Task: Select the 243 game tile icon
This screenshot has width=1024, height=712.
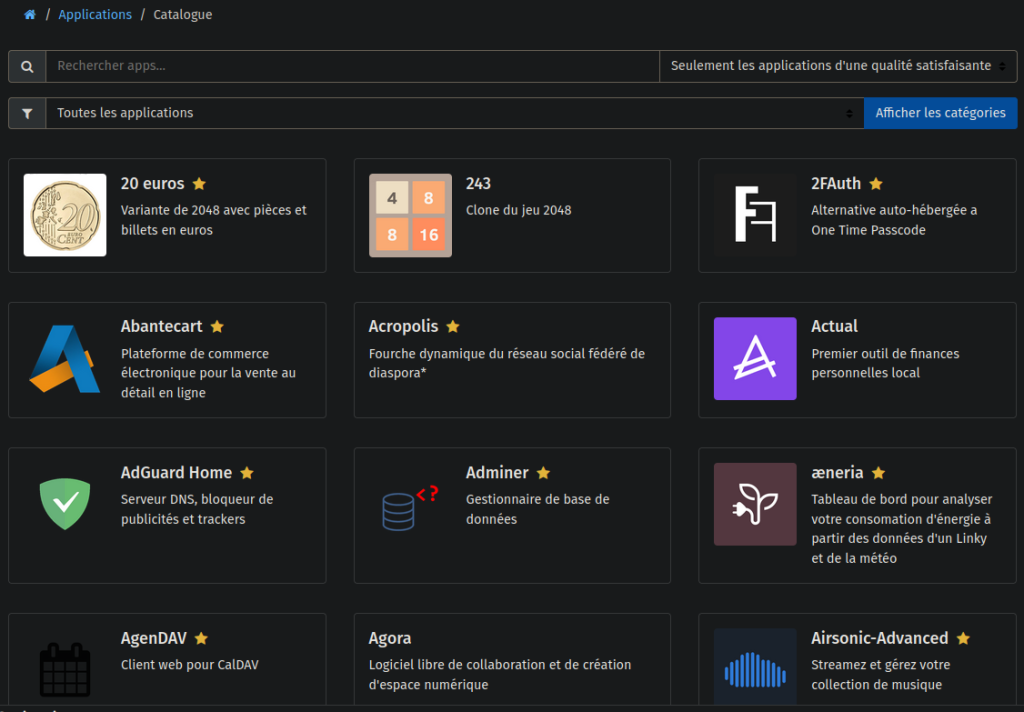Action: point(410,215)
